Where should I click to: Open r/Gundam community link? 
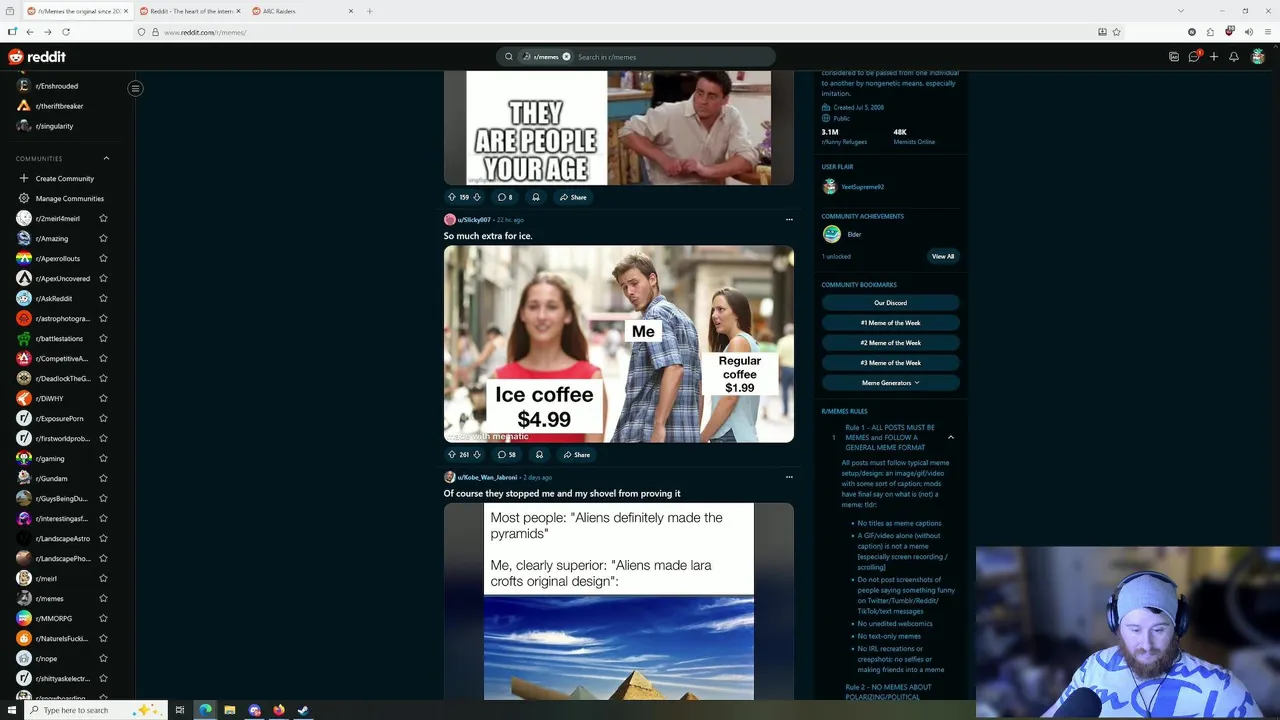[x=52, y=478]
